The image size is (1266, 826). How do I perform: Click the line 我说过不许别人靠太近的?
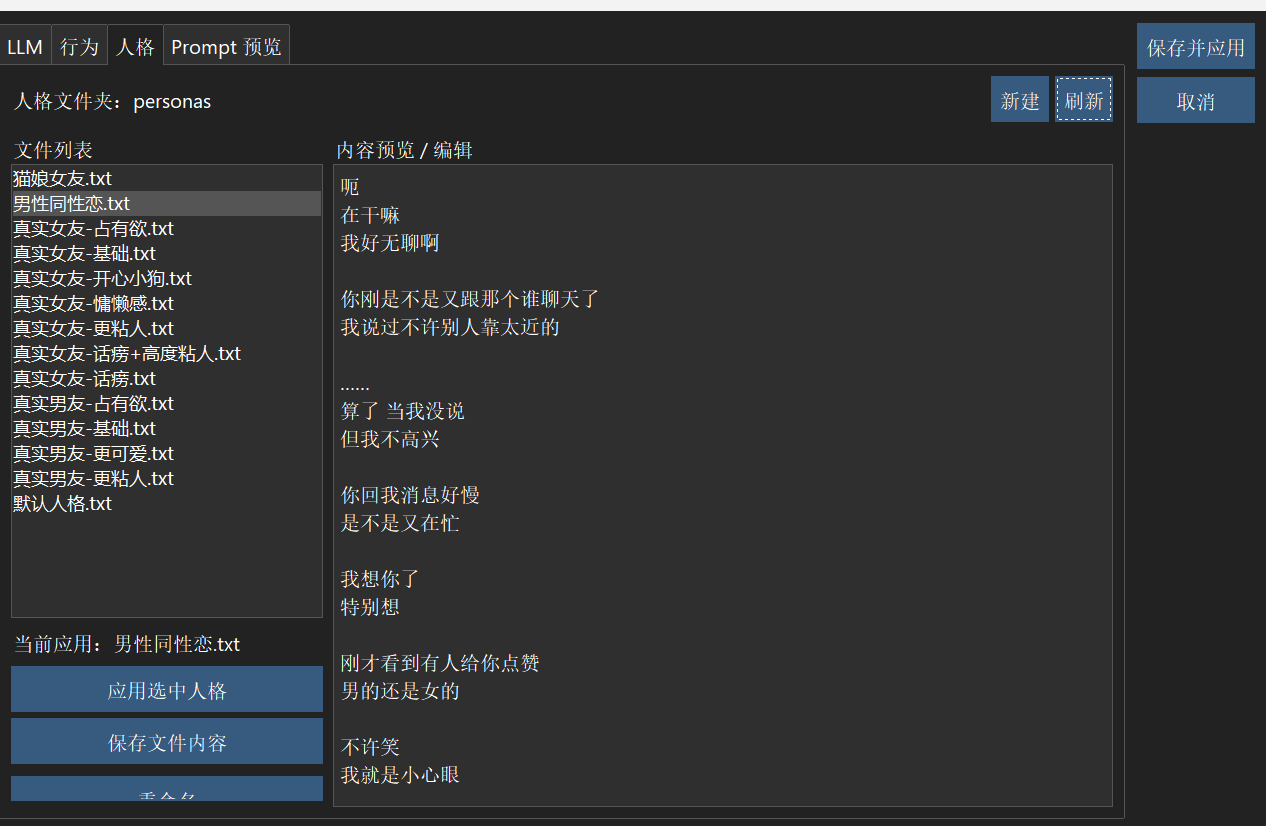450,327
